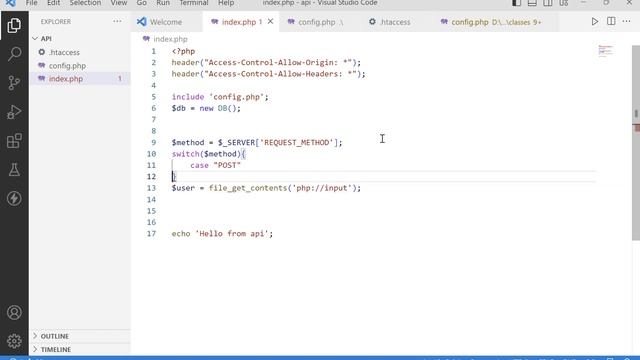Screen dimensions: 640x360
Task: Toggle the bottom Panel layout icon
Action: point(532,3)
